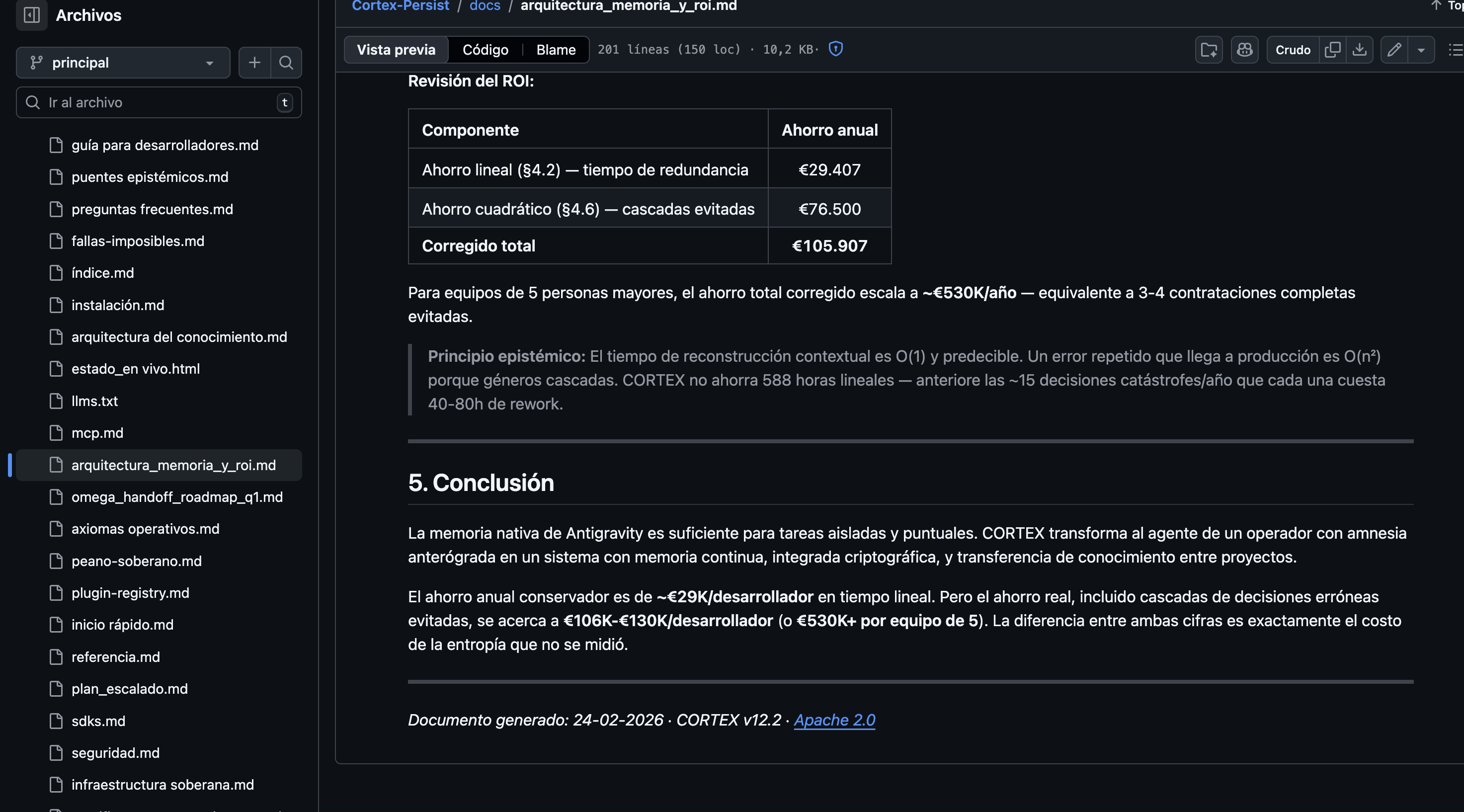Open the docs breadcrumb link

pyautogui.click(x=484, y=5)
